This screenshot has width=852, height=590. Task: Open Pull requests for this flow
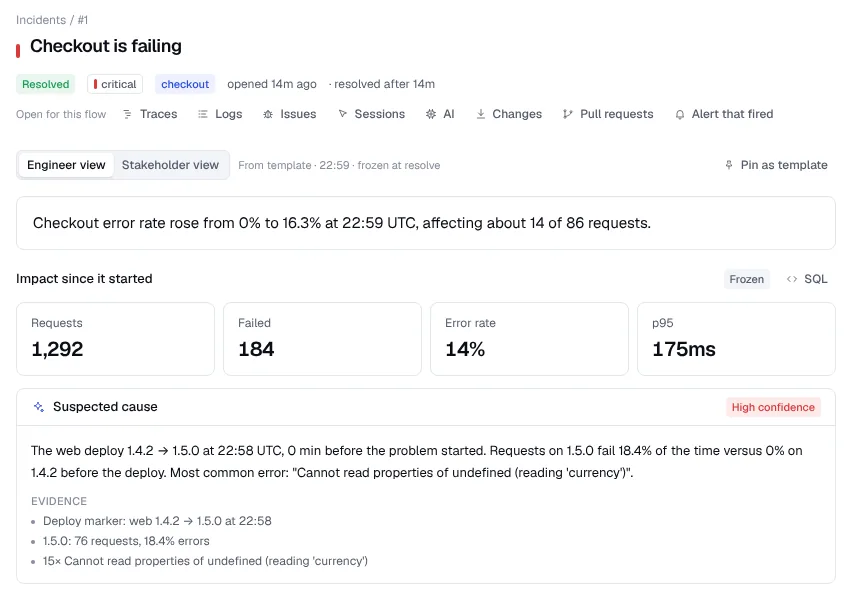(x=608, y=114)
